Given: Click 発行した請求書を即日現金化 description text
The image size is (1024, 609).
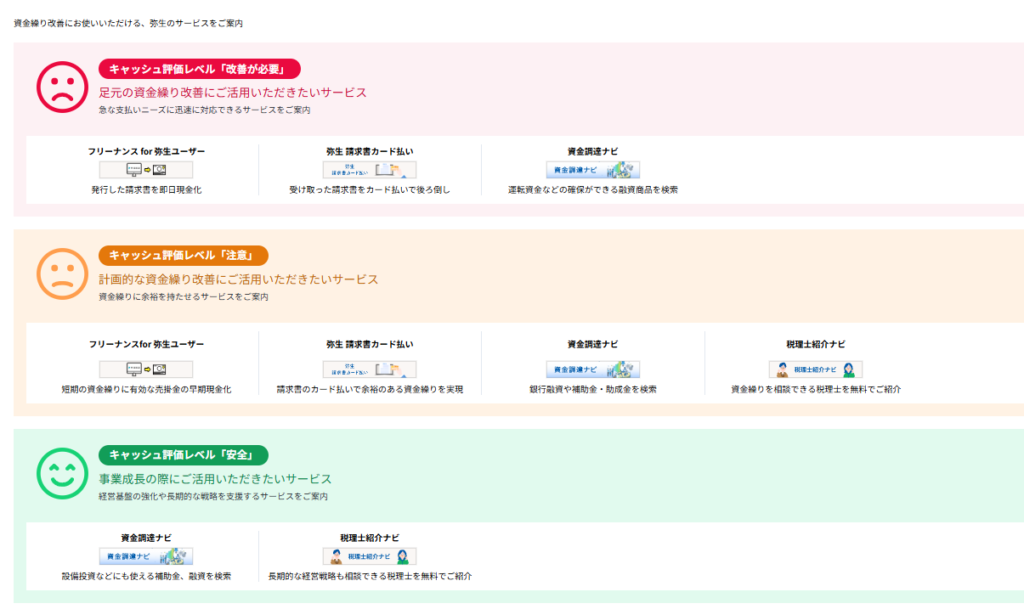Looking at the screenshot, I should [x=146, y=189].
